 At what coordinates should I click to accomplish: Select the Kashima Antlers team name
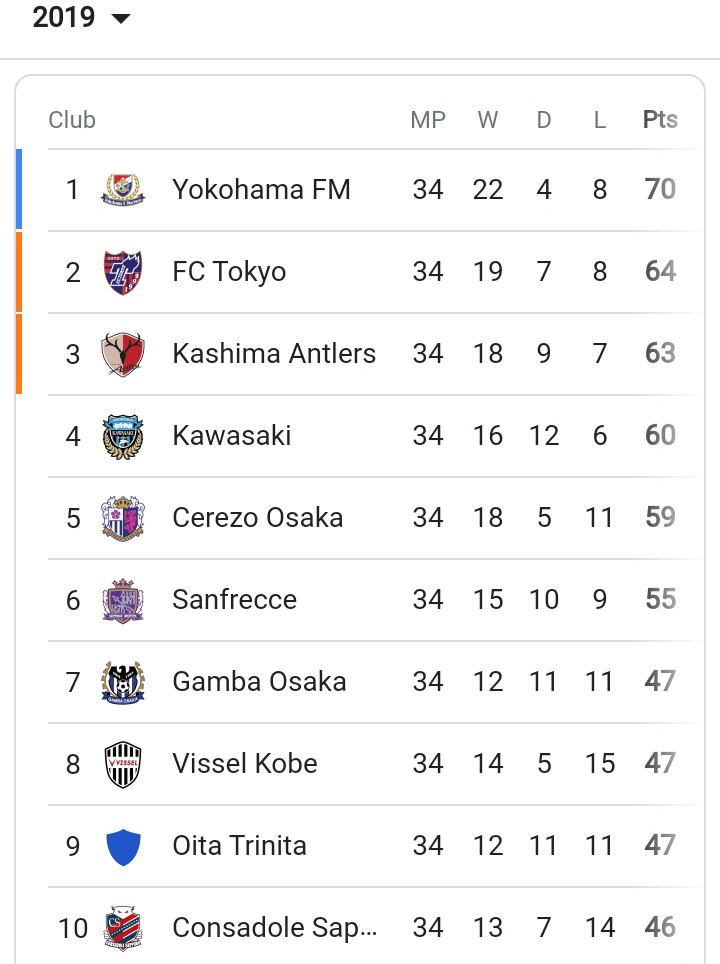[274, 354]
